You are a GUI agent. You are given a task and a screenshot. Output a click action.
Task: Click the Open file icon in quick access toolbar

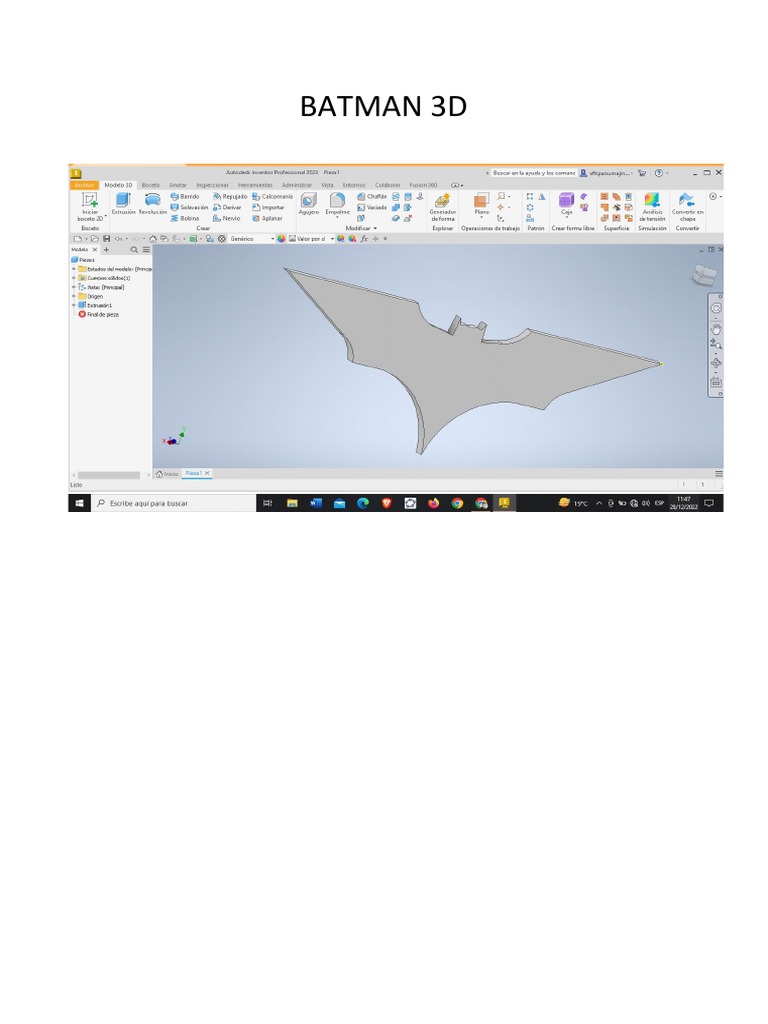coord(95,239)
